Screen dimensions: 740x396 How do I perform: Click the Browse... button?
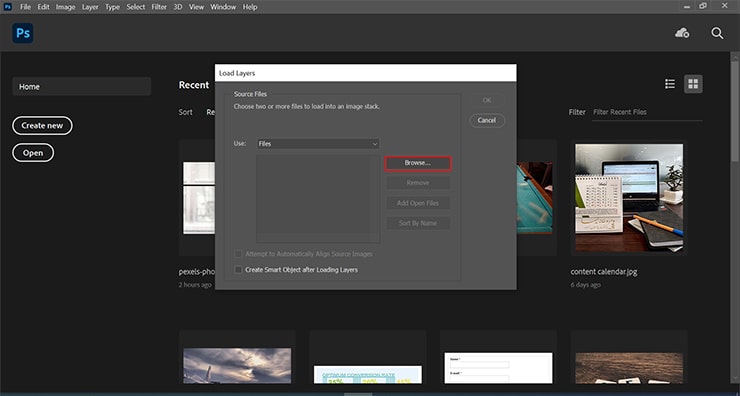[x=418, y=163]
